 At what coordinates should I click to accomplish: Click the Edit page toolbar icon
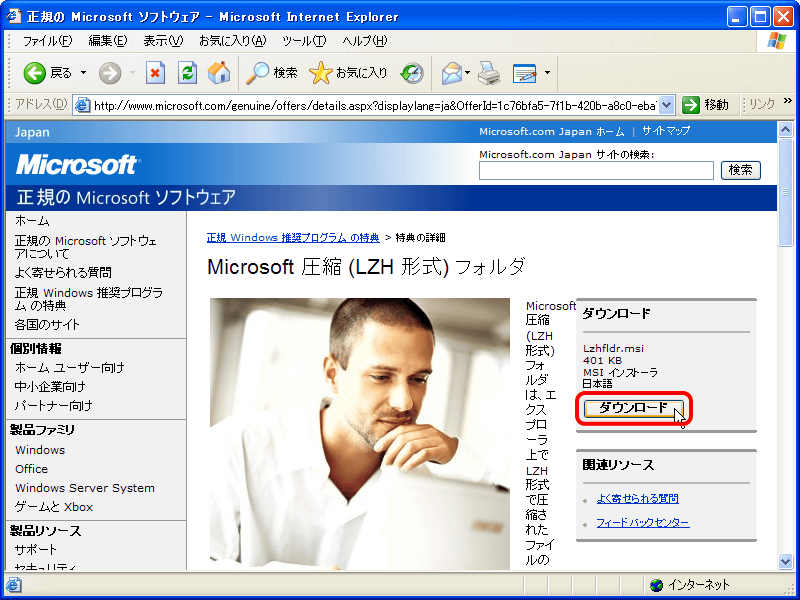(524, 73)
